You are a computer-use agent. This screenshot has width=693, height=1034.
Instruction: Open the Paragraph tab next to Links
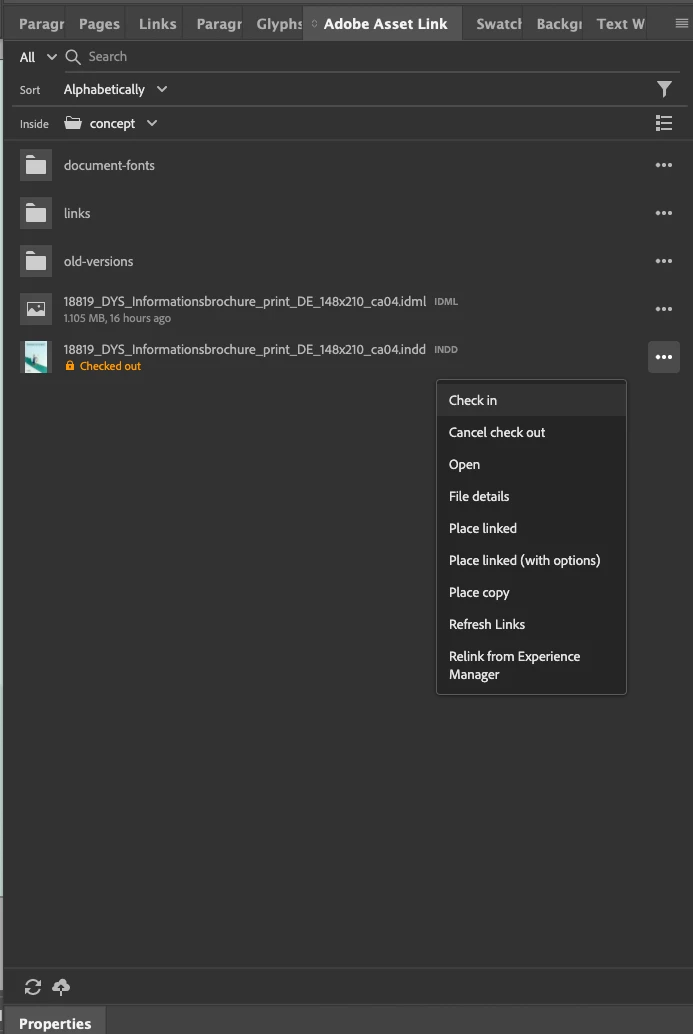point(219,24)
